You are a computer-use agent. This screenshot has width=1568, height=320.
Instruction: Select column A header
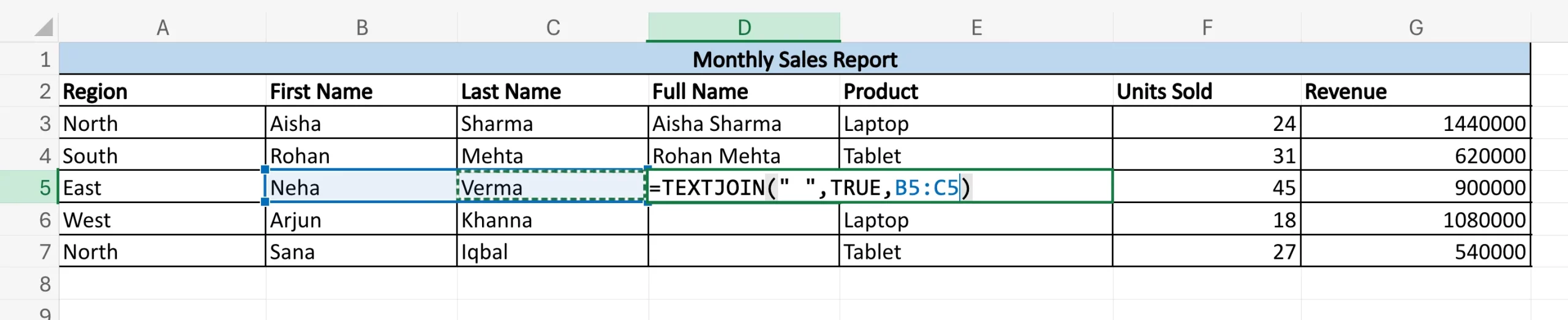click(x=162, y=28)
